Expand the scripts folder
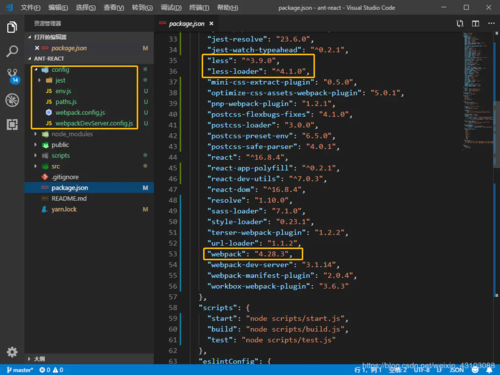 click(x=35, y=155)
